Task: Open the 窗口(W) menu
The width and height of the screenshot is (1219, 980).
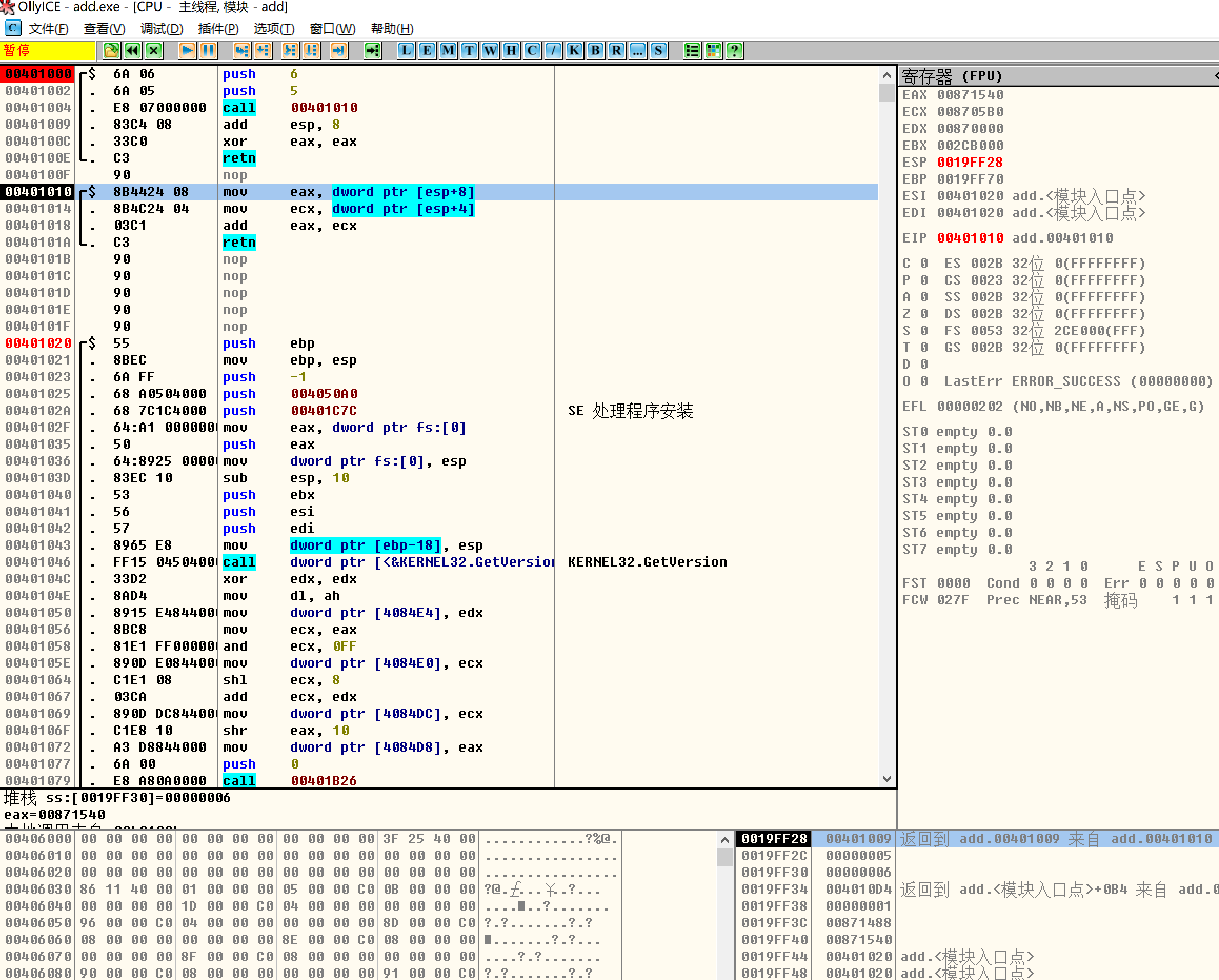Action: 333,28
